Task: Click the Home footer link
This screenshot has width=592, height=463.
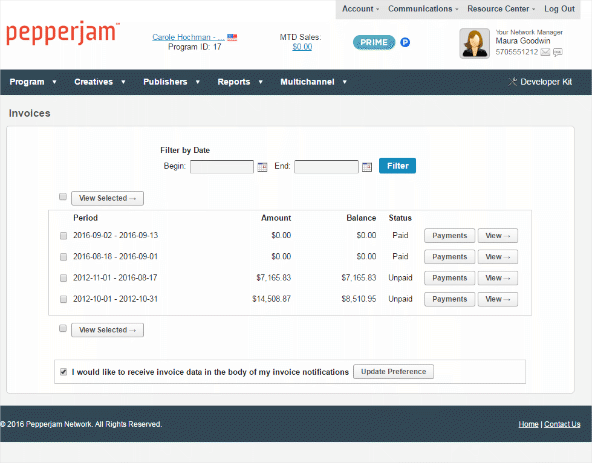Action: 528,424
